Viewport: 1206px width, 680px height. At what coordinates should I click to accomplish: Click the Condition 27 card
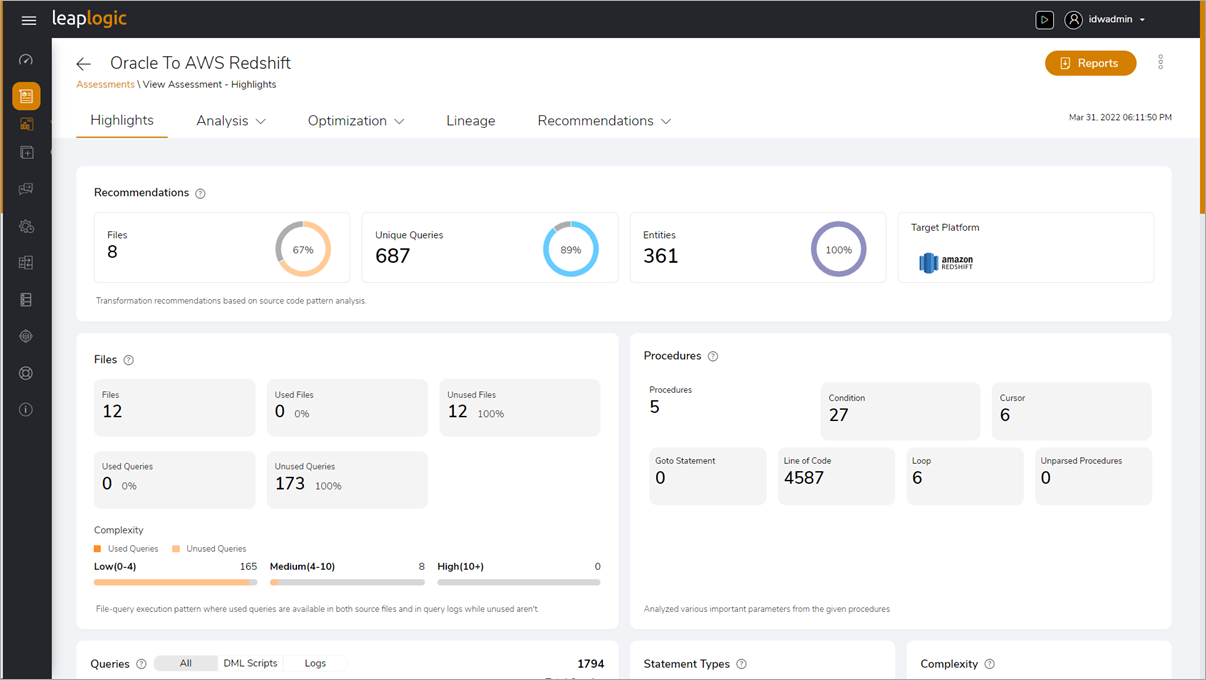900,411
